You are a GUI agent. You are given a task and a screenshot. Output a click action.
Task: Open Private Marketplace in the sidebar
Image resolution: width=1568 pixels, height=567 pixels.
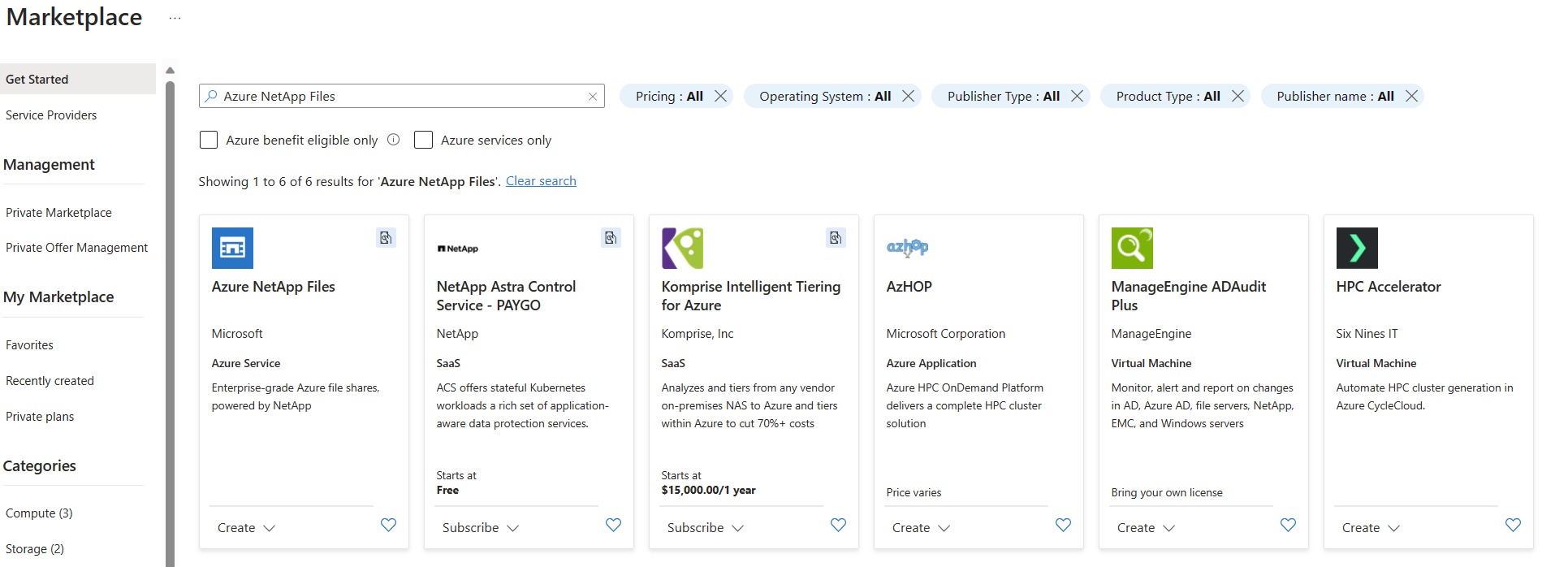tap(58, 213)
